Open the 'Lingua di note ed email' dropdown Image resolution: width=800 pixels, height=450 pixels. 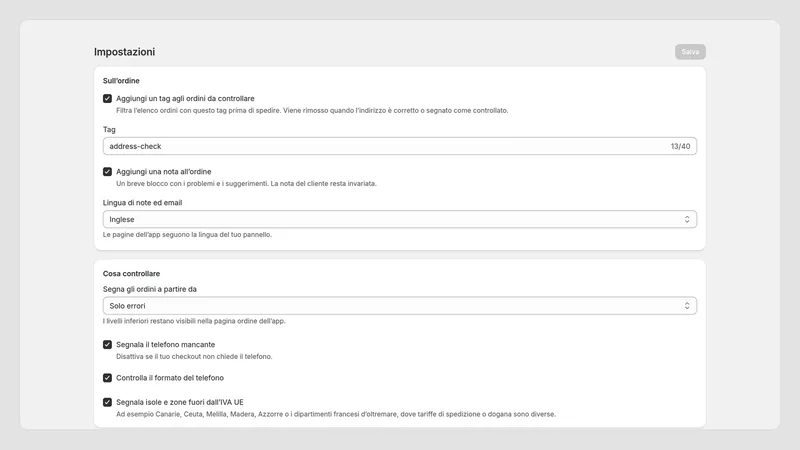(399, 219)
